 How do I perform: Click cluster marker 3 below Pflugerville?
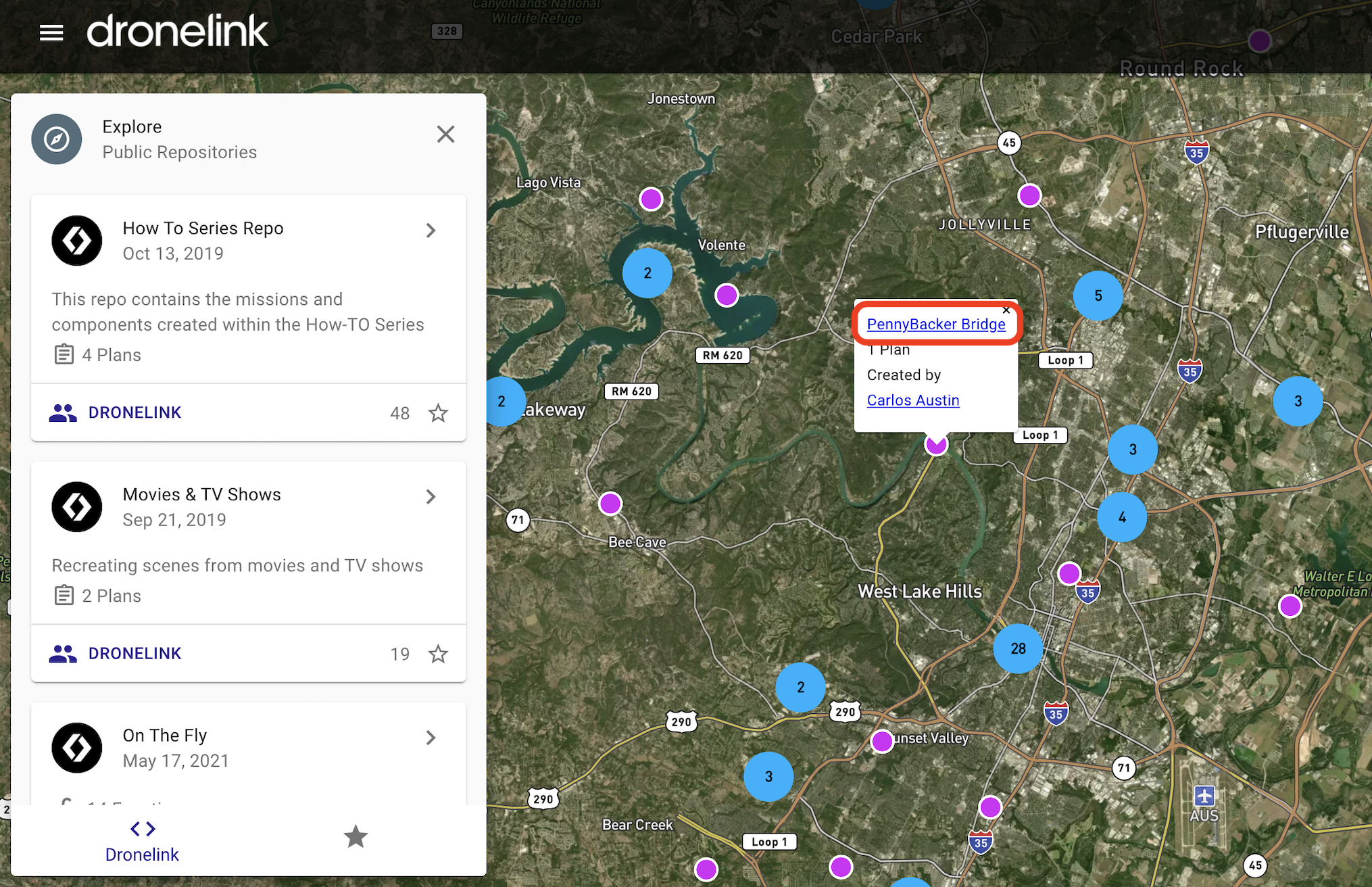pos(1298,402)
